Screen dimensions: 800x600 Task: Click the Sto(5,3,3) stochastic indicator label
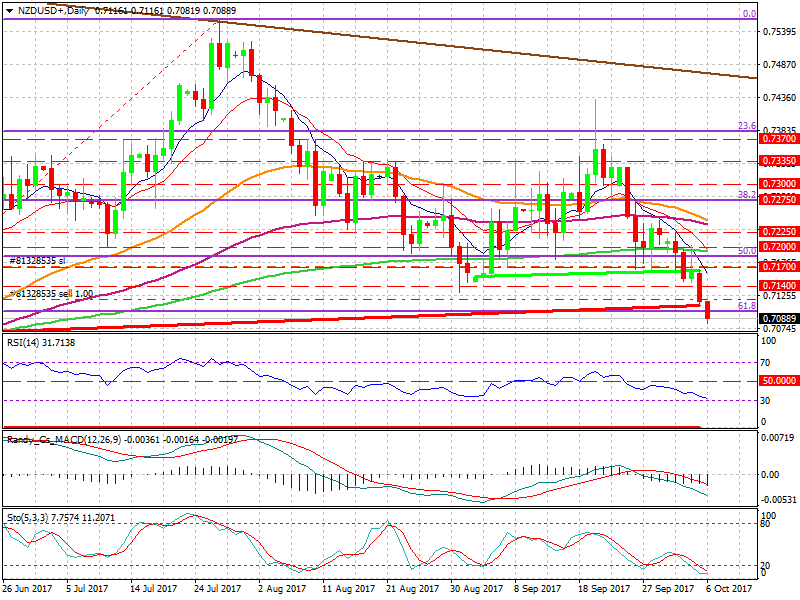25,516
